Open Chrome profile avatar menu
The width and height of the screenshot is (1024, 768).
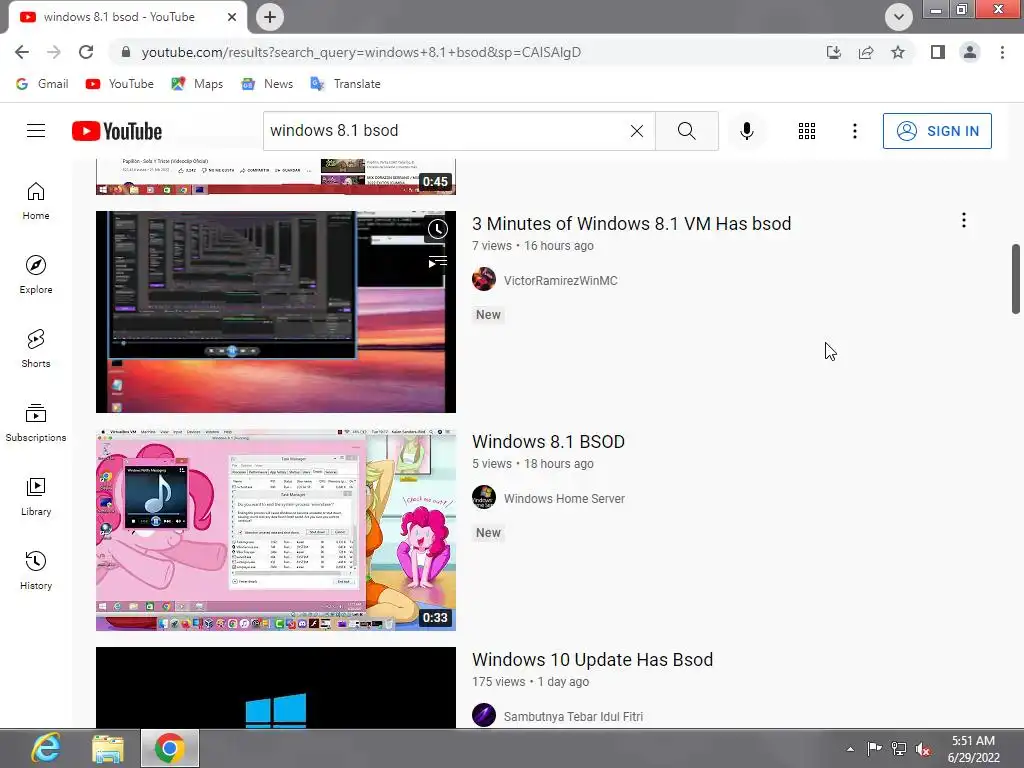click(x=970, y=52)
